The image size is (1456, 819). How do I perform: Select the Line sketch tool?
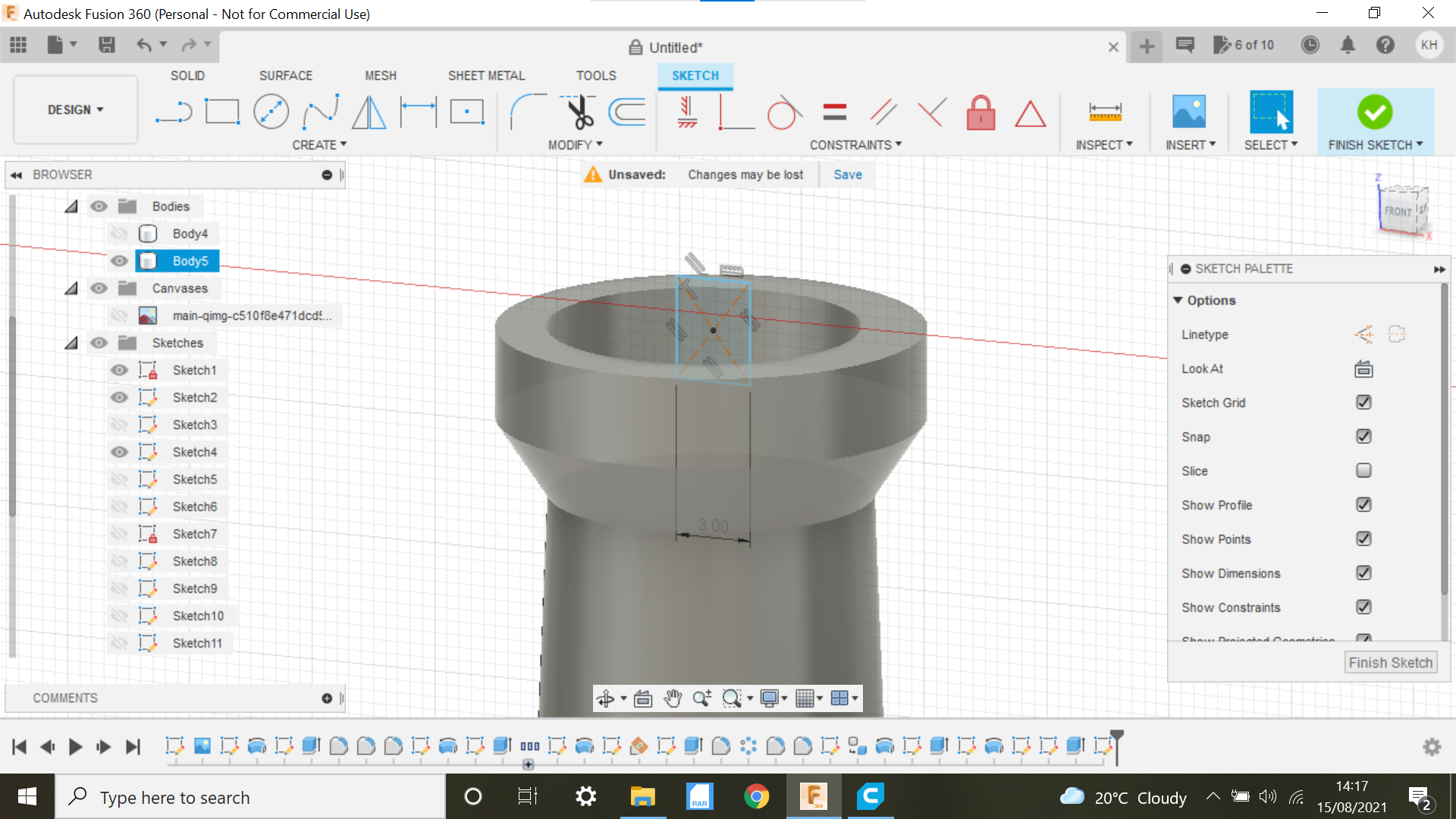tap(174, 112)
